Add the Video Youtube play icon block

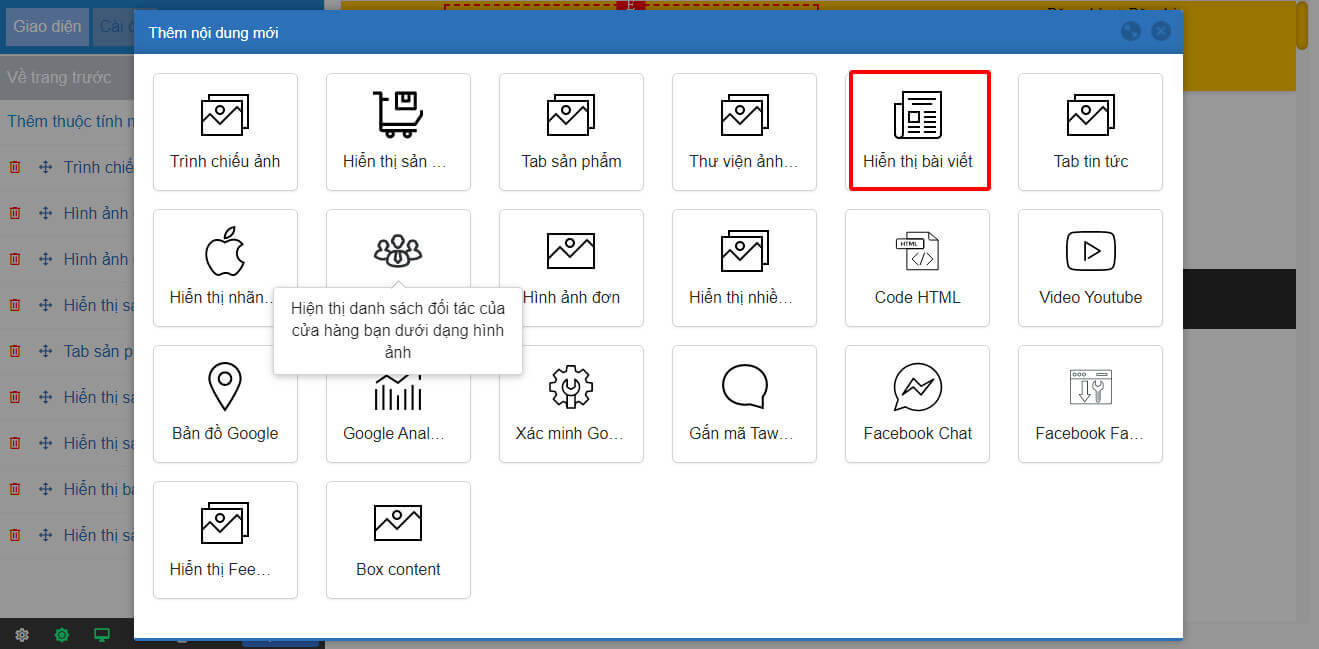click(1090, 251)
